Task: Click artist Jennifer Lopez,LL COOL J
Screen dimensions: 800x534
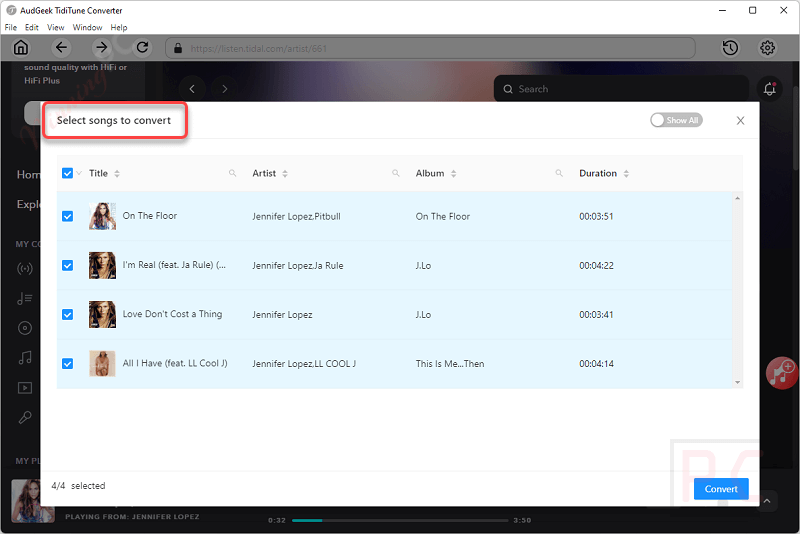Action: [x=304, y=364]
